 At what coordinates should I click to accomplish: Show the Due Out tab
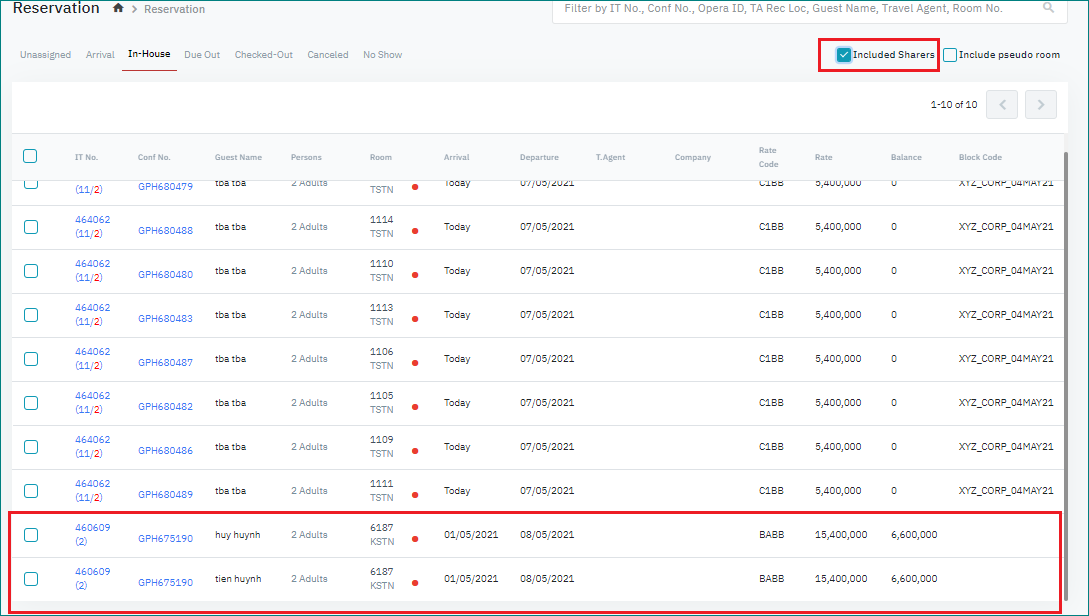pyautogui.click(x=202, y=55)
